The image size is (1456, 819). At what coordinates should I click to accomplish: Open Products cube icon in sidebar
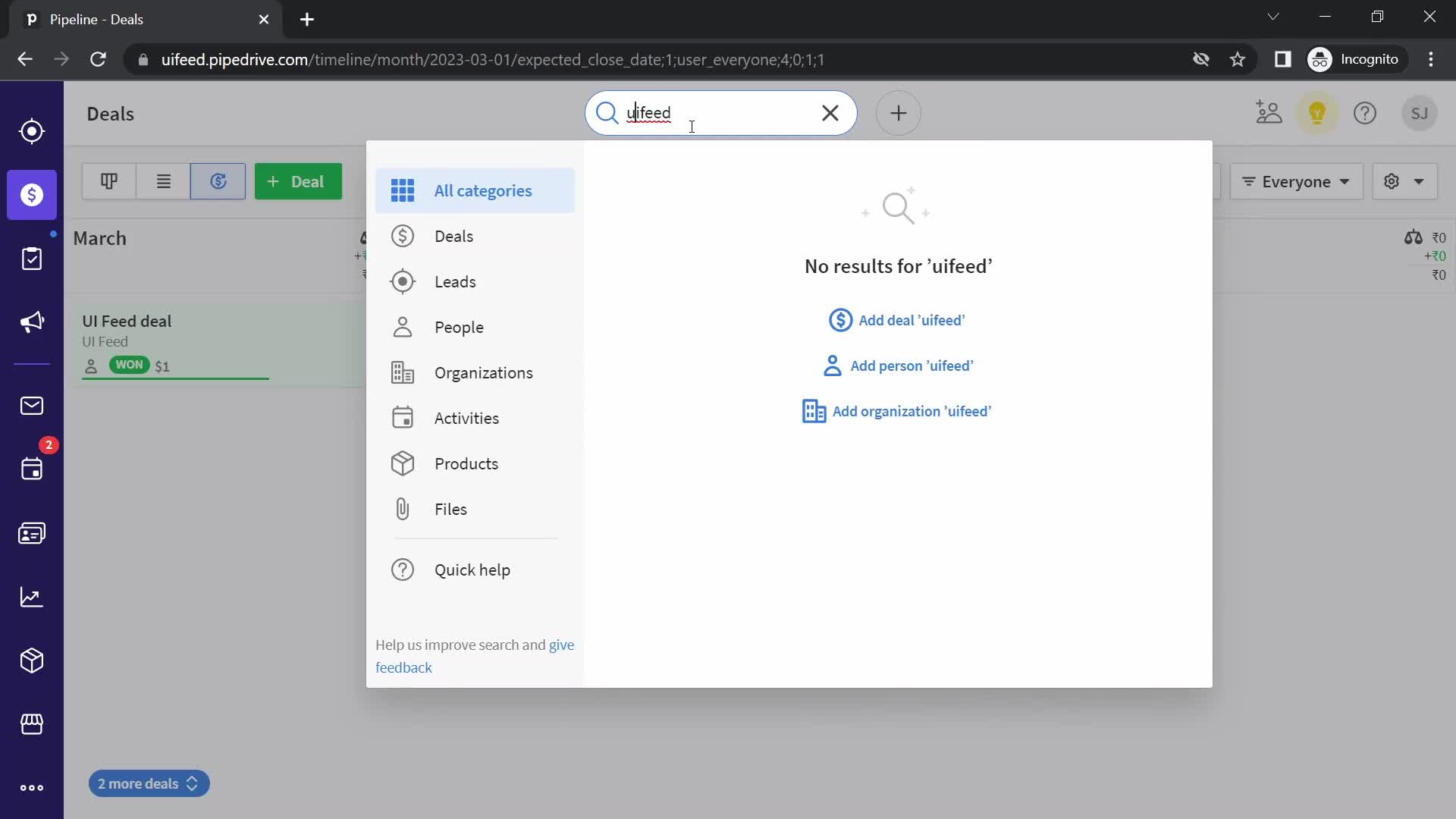tap(32, 661)
